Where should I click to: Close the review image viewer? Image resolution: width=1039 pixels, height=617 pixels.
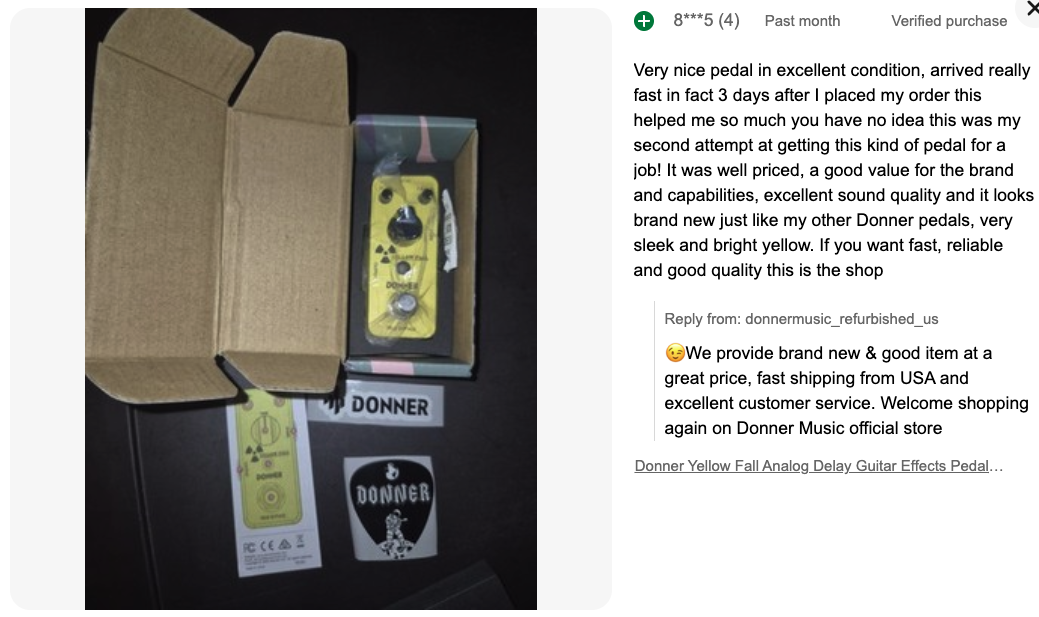[x=1031, y=9]
